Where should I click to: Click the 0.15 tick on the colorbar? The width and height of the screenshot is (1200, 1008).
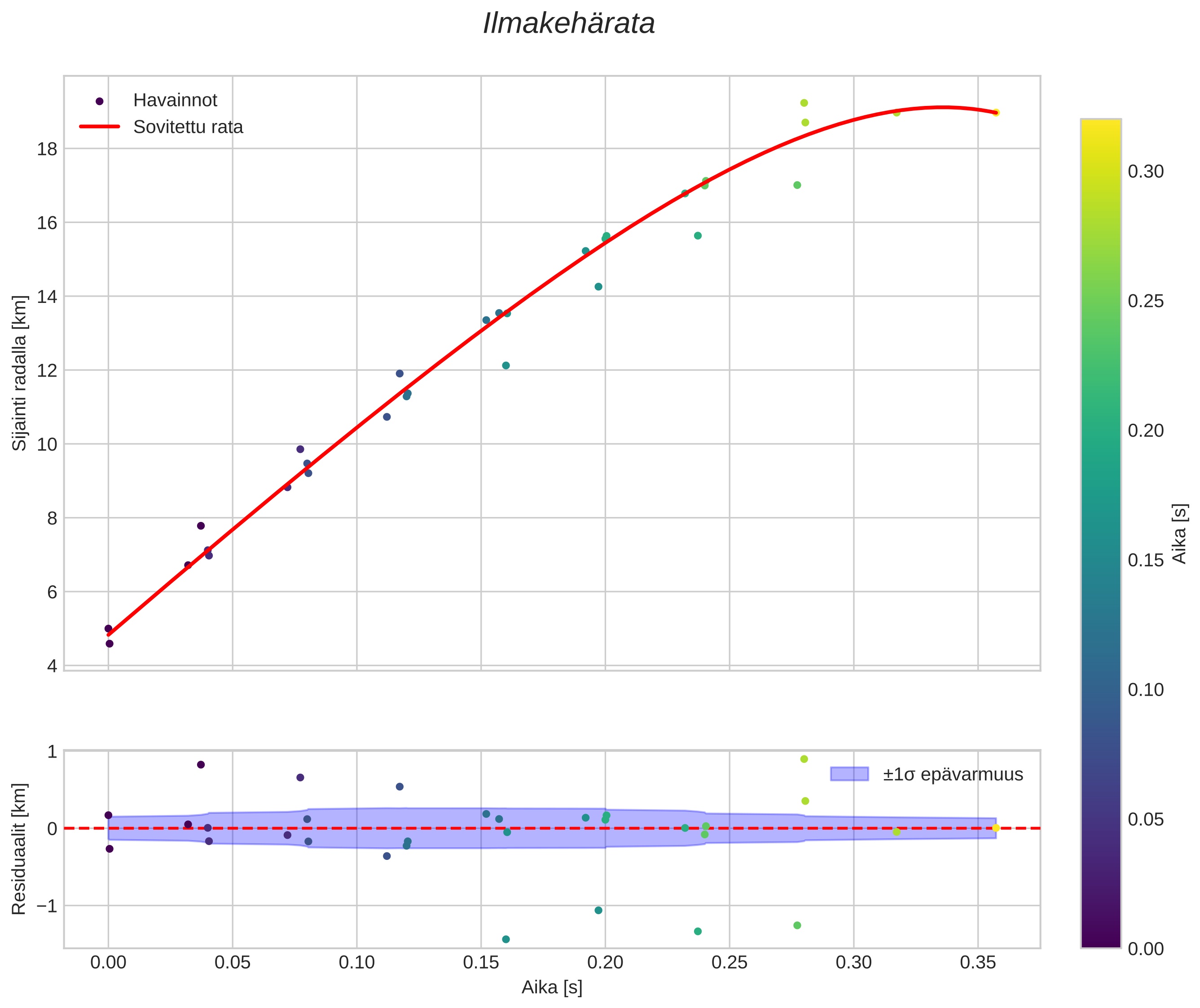click(1145, 561)
